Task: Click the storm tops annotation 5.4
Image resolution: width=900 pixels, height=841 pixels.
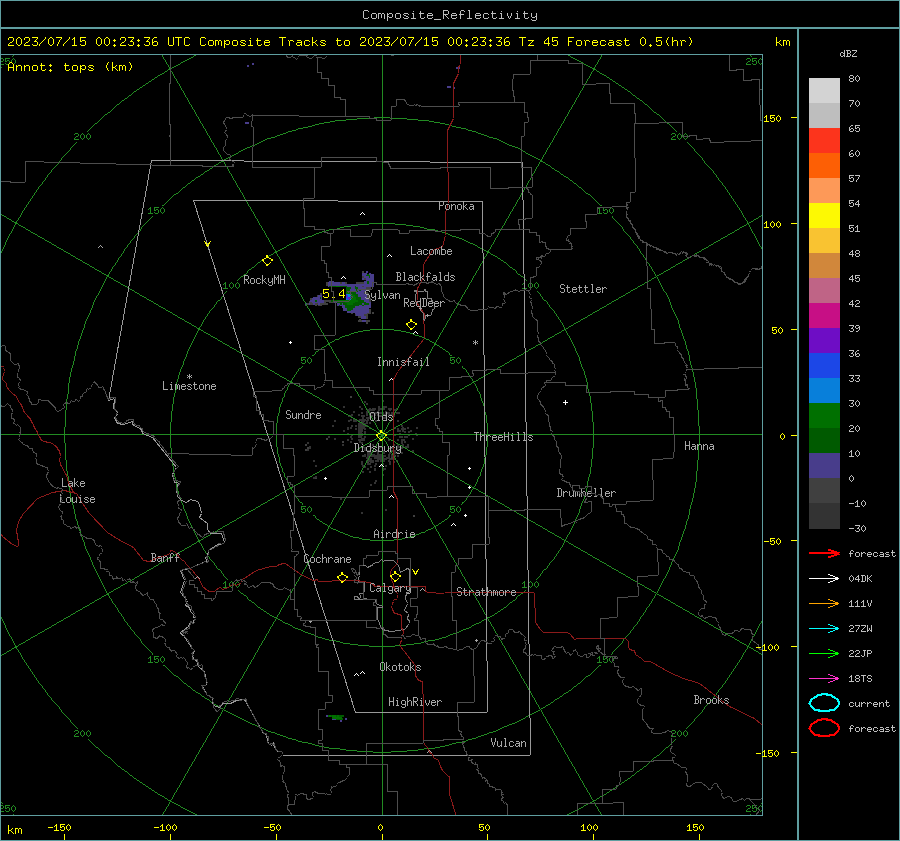Action: click(334, 294)
